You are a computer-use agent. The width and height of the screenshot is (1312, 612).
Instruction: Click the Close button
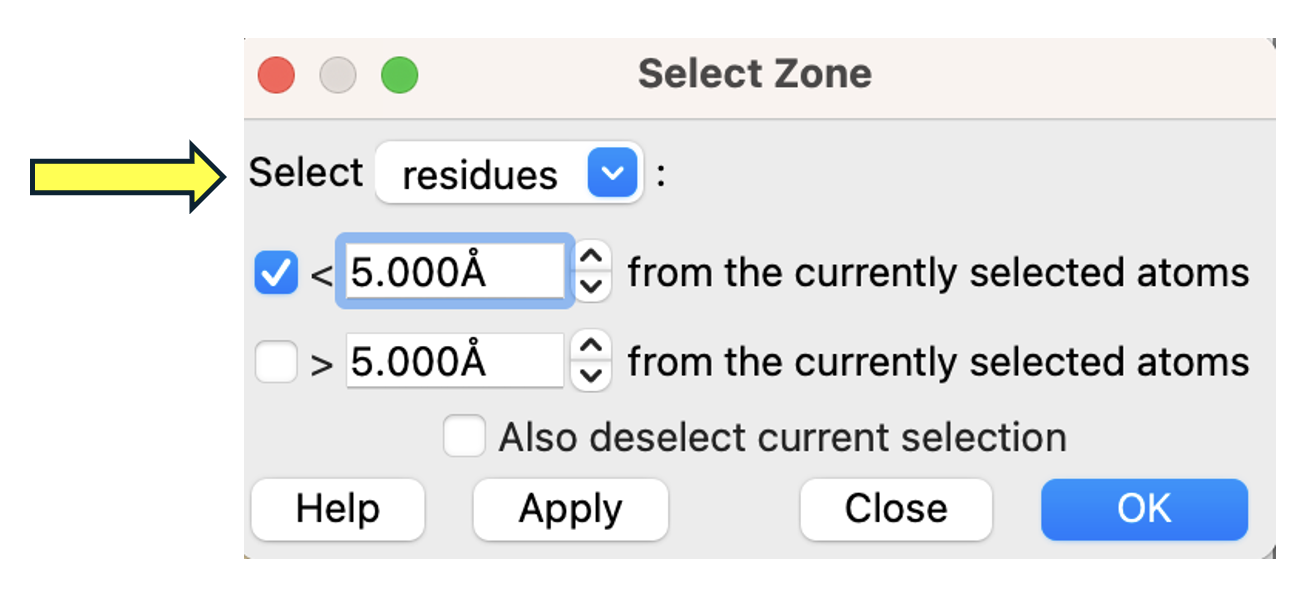point(896,509)
